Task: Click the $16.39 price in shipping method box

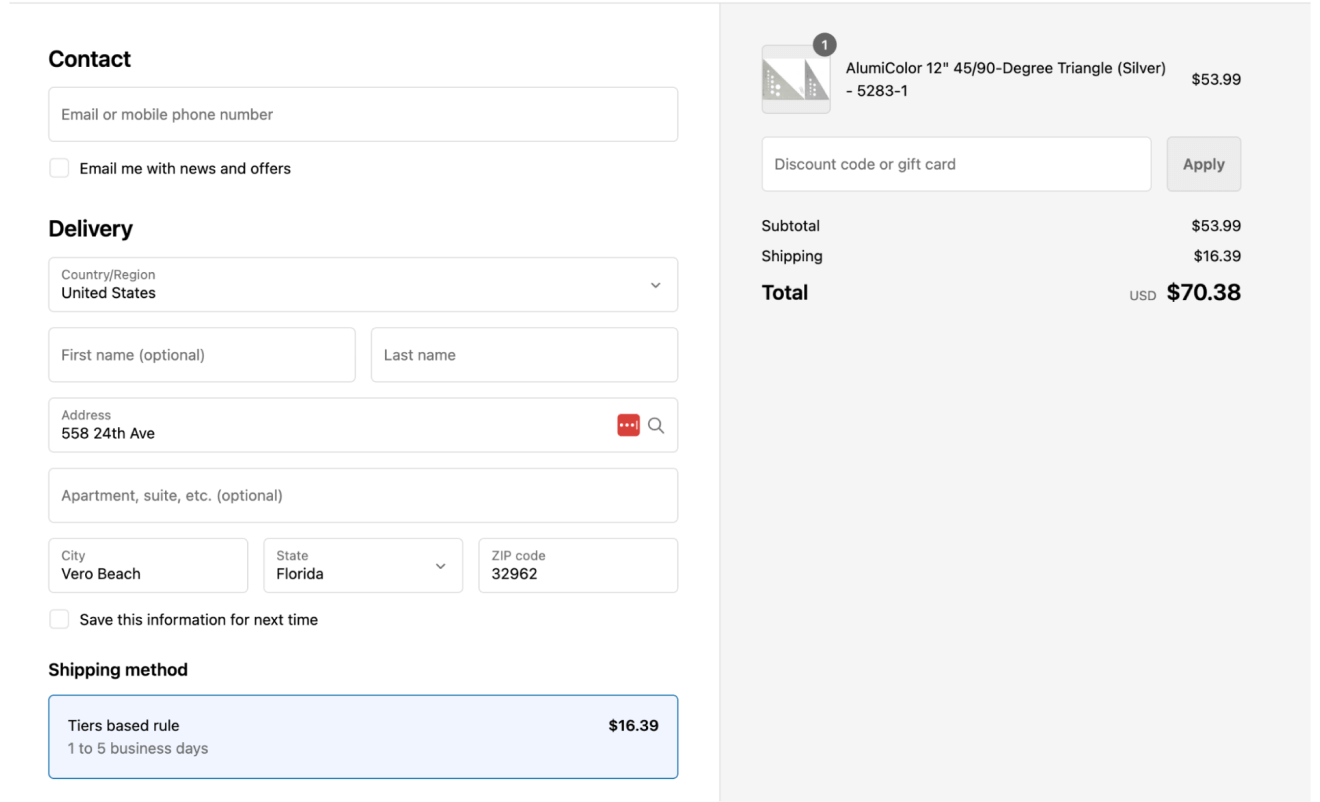Action: (x=633, y=726)
